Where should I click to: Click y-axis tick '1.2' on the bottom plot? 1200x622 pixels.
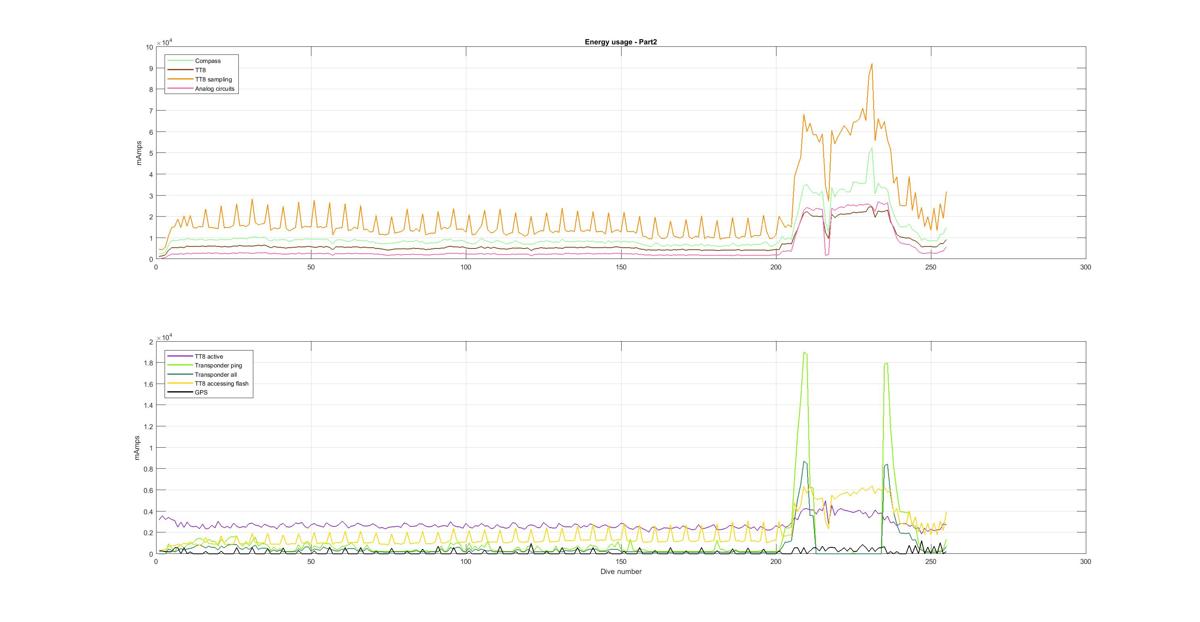pos(148,427)
